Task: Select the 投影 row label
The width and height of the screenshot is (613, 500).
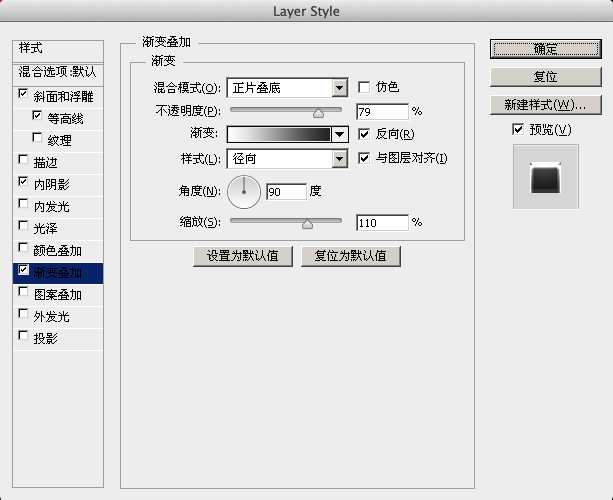Action: click(45, 339)
